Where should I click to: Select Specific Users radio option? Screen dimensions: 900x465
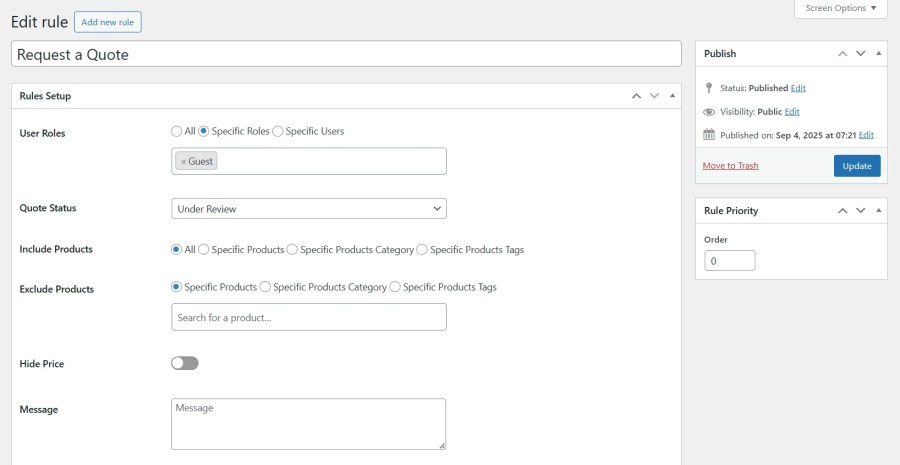[x=278, y=131]
